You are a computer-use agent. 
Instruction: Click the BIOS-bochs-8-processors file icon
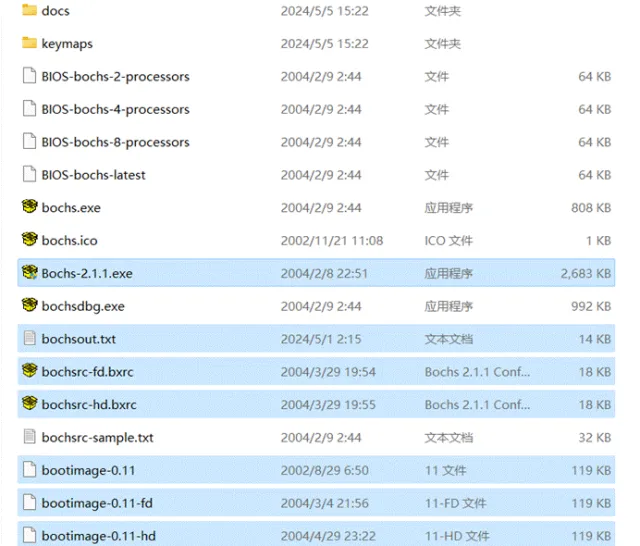click(29, 141)
